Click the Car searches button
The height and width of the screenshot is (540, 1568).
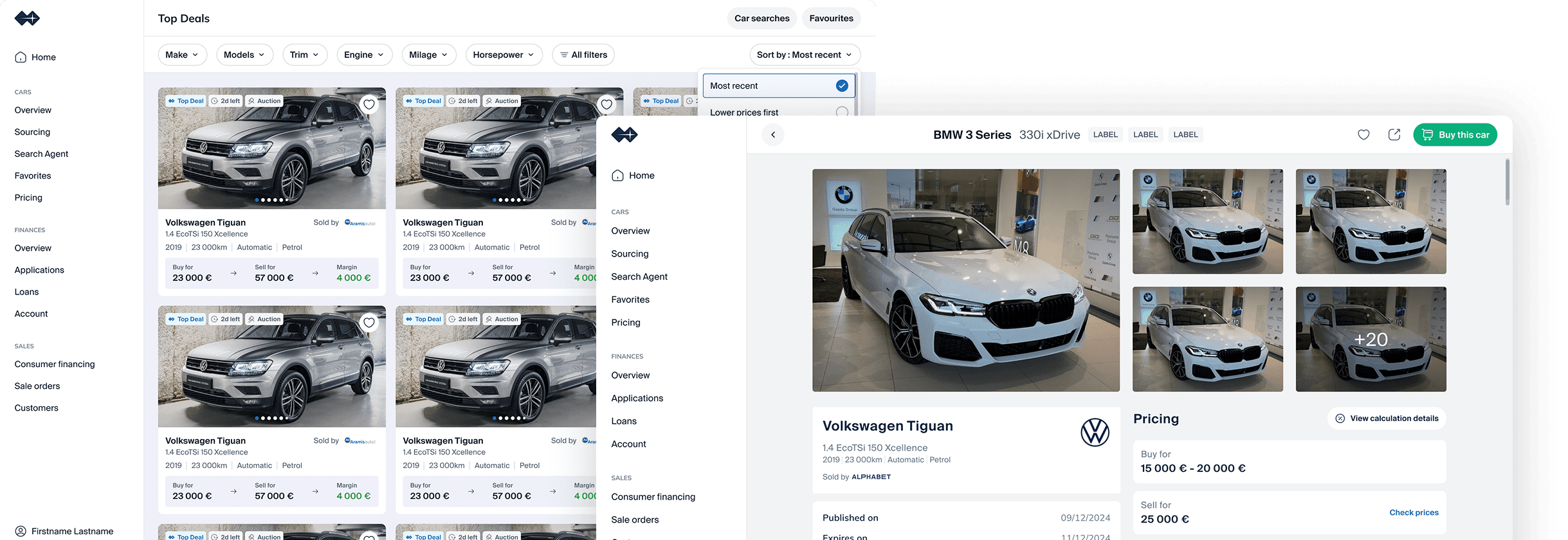[762, 19]
